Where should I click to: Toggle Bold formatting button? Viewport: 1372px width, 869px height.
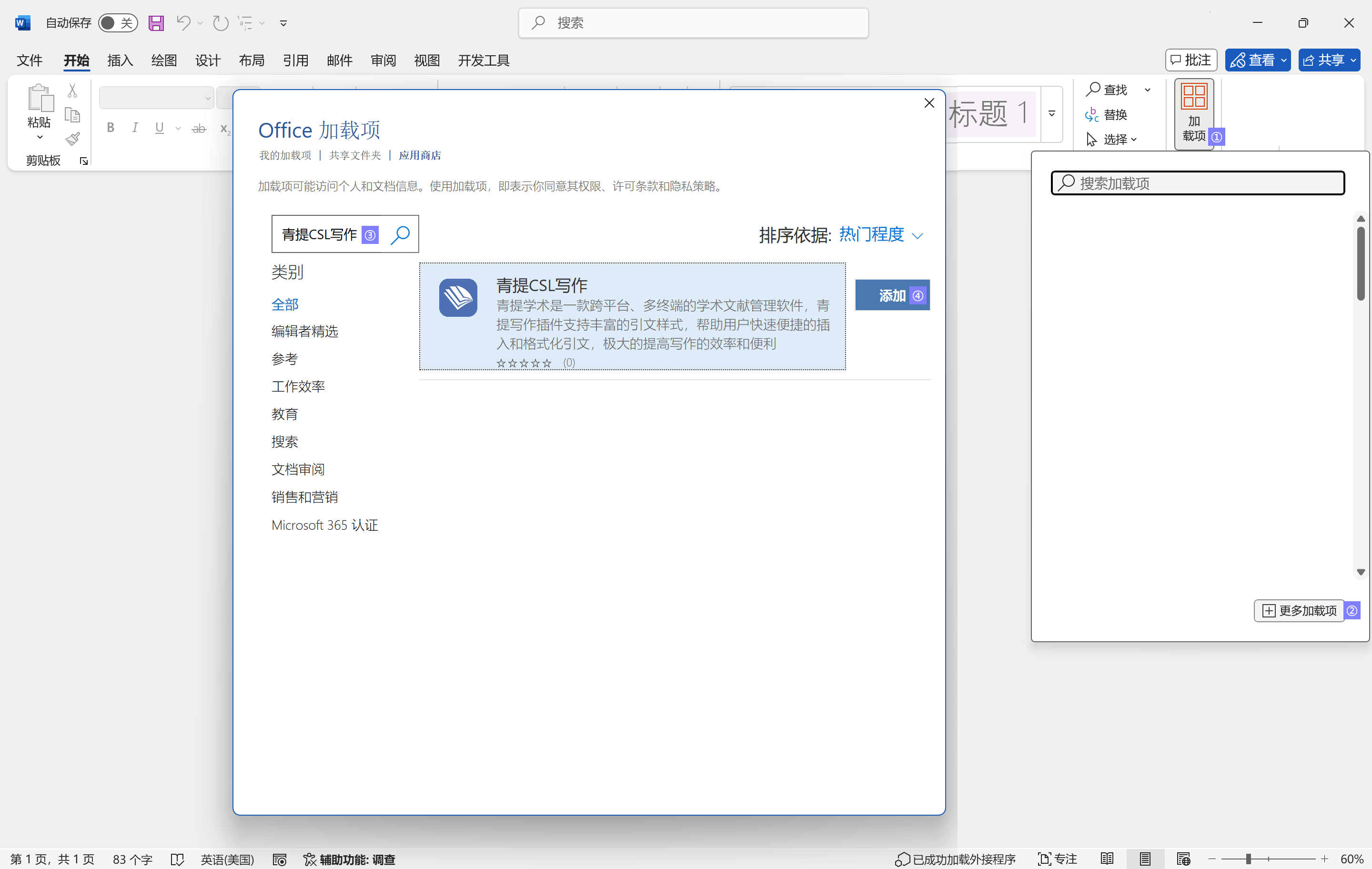point(111,128)
